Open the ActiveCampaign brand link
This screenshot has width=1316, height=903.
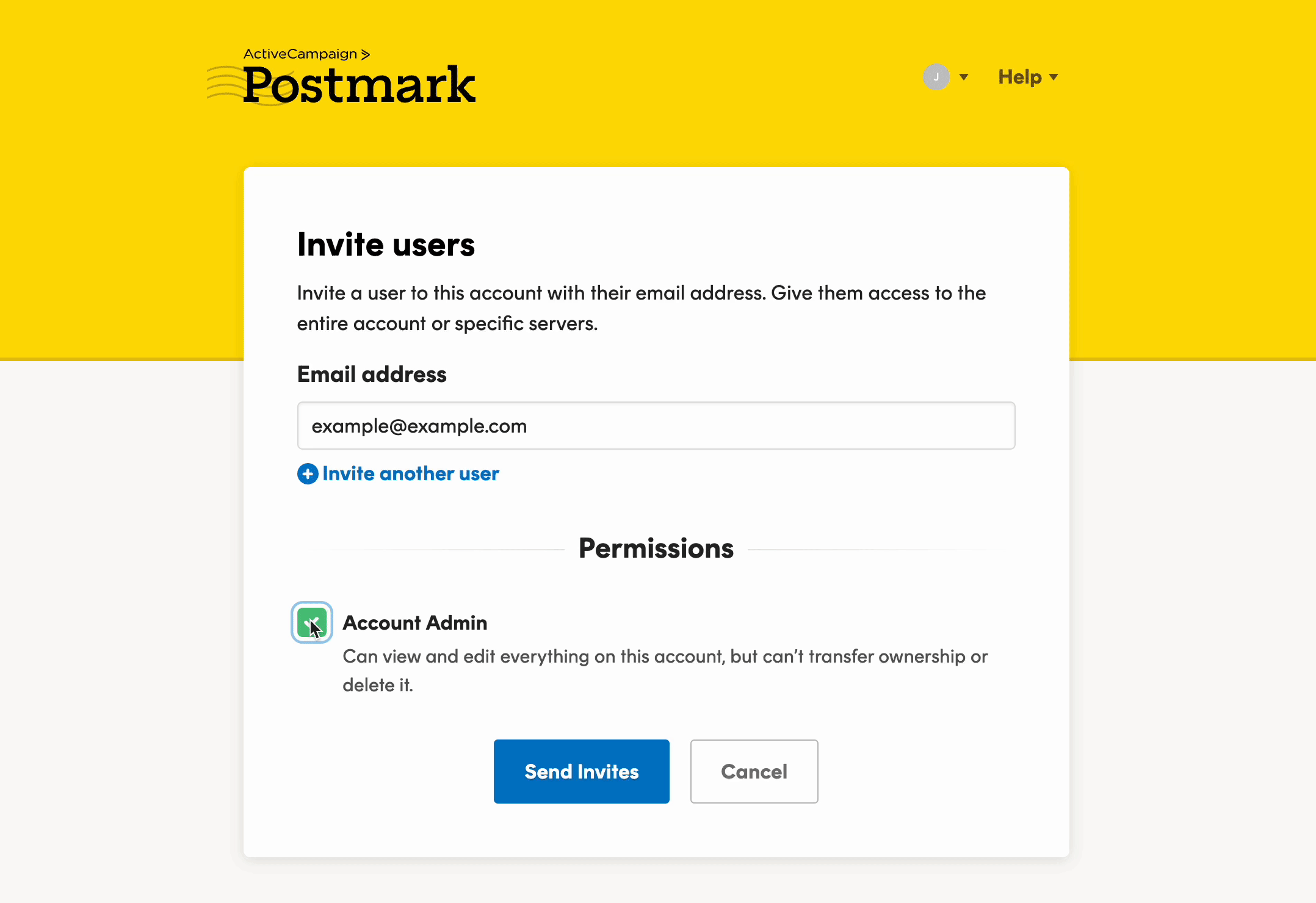click(x=300, y=54)
